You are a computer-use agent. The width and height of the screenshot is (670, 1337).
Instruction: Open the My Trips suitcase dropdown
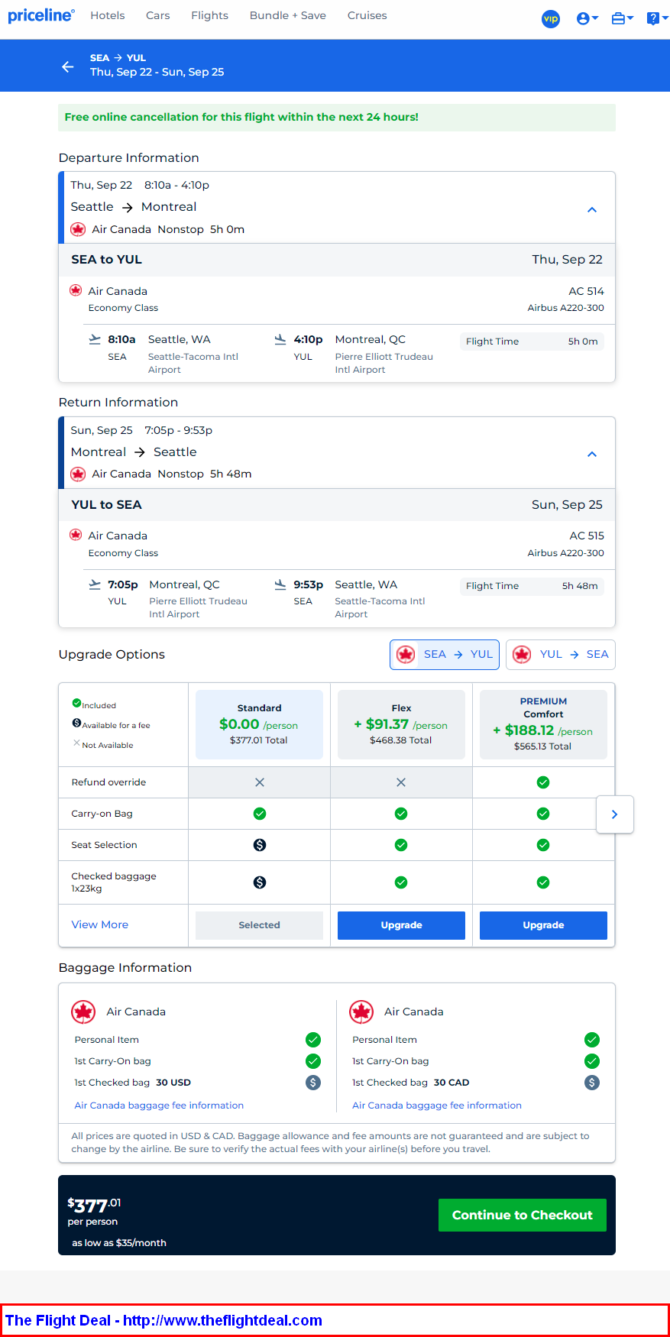pyautogui.click(x=622, y=18)
